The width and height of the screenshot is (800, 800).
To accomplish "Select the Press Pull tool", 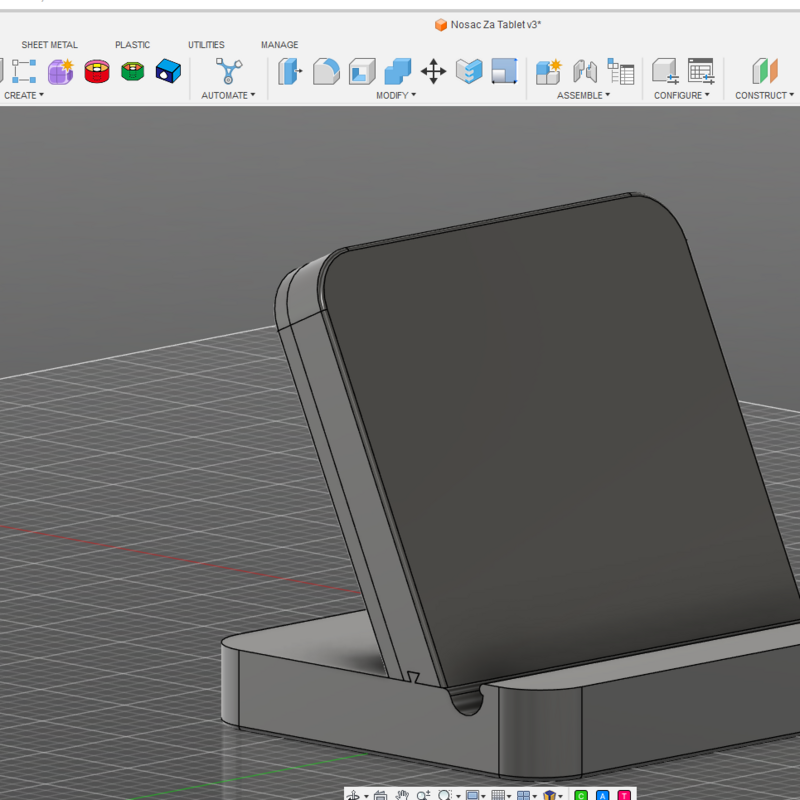I will tap(290, 71).
